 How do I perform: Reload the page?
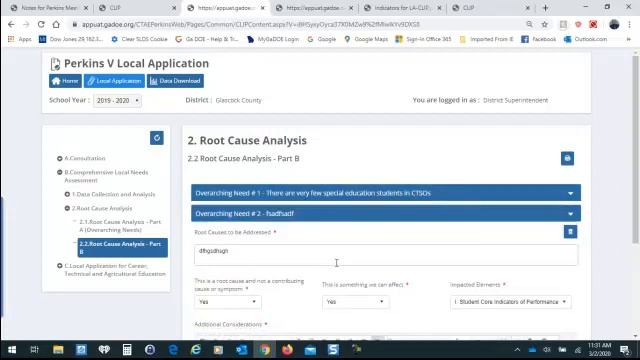41,24
